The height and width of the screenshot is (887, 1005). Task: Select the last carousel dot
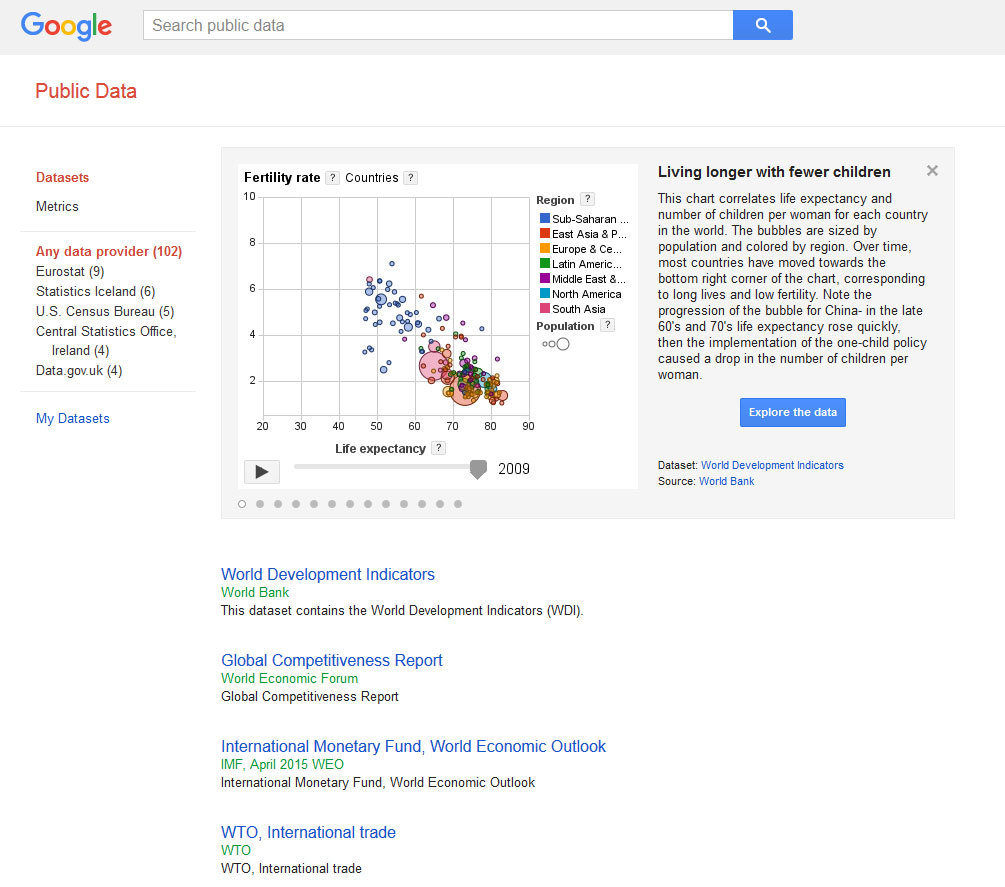458,504
